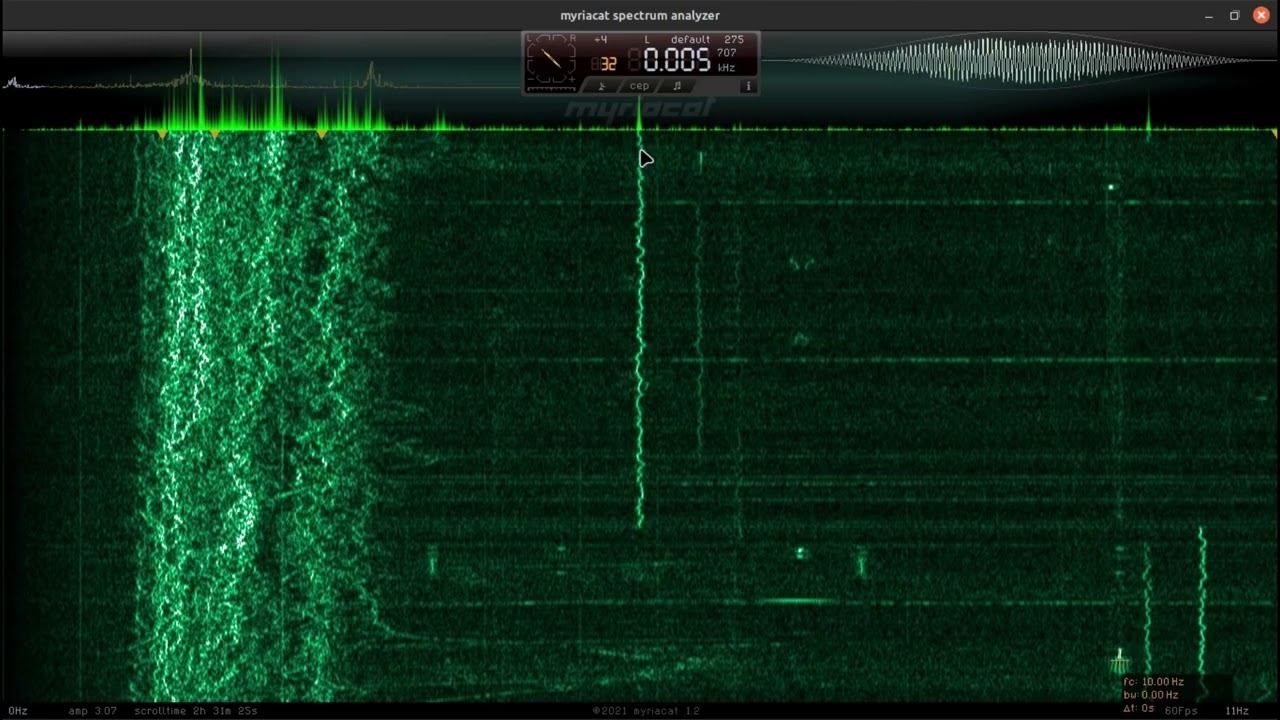Click the fc: 10.00 Hz readout
Image resolution: width=1280 pixels, height=720 pixels.
click(x=1154, y=682)
